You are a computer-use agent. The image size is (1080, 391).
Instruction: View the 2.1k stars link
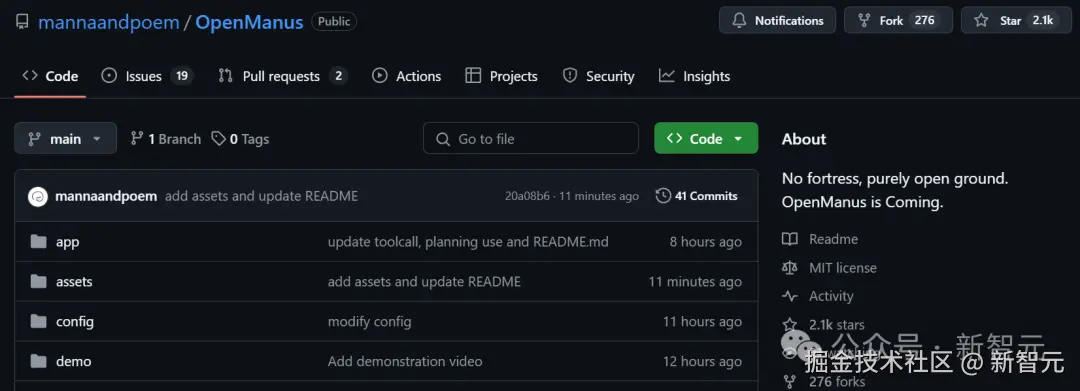837,324
